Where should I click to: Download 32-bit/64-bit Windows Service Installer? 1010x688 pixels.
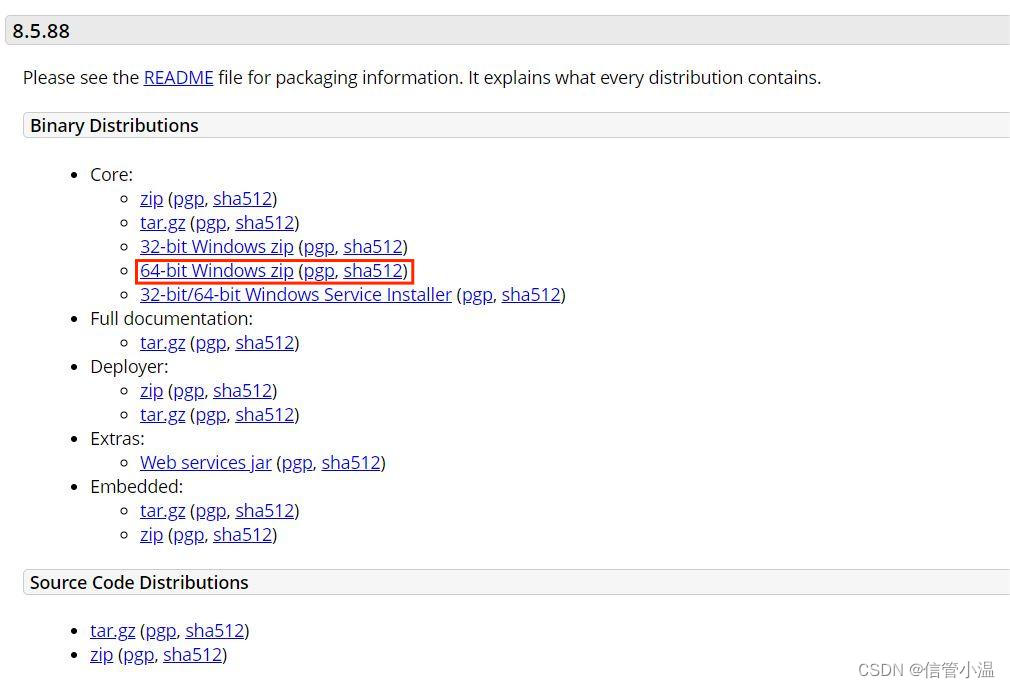click(296, 295)
